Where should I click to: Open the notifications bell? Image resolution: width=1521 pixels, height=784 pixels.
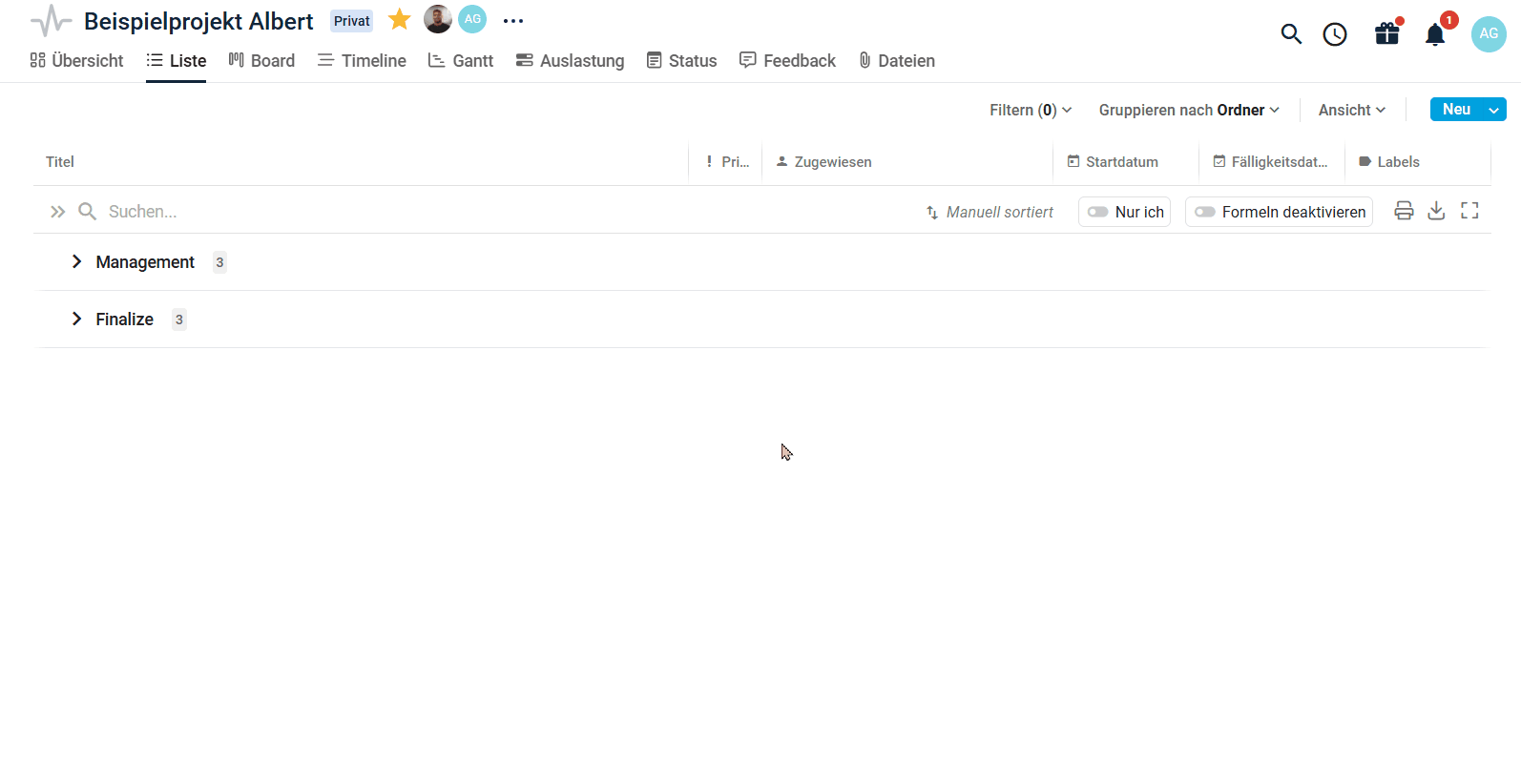click(x=1435, y=35)
